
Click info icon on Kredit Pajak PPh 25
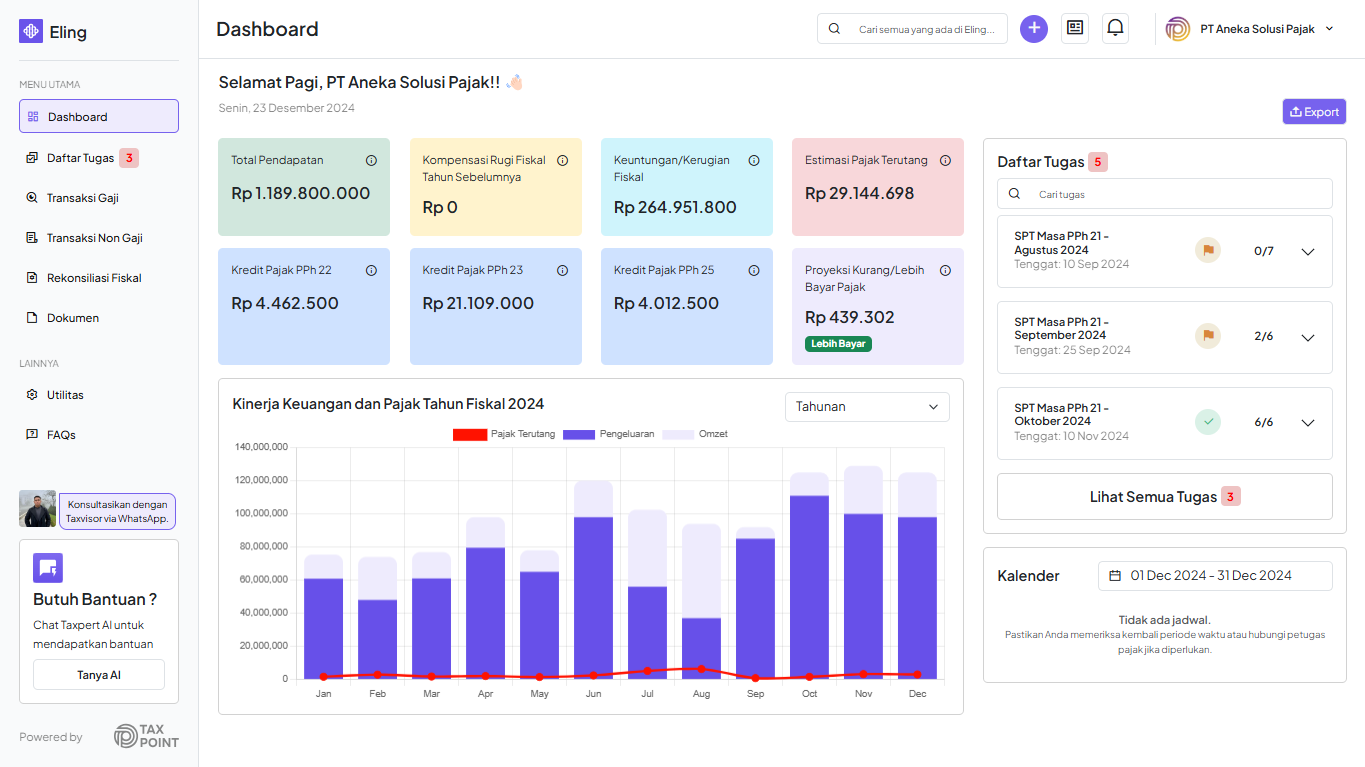coord(754,270)
